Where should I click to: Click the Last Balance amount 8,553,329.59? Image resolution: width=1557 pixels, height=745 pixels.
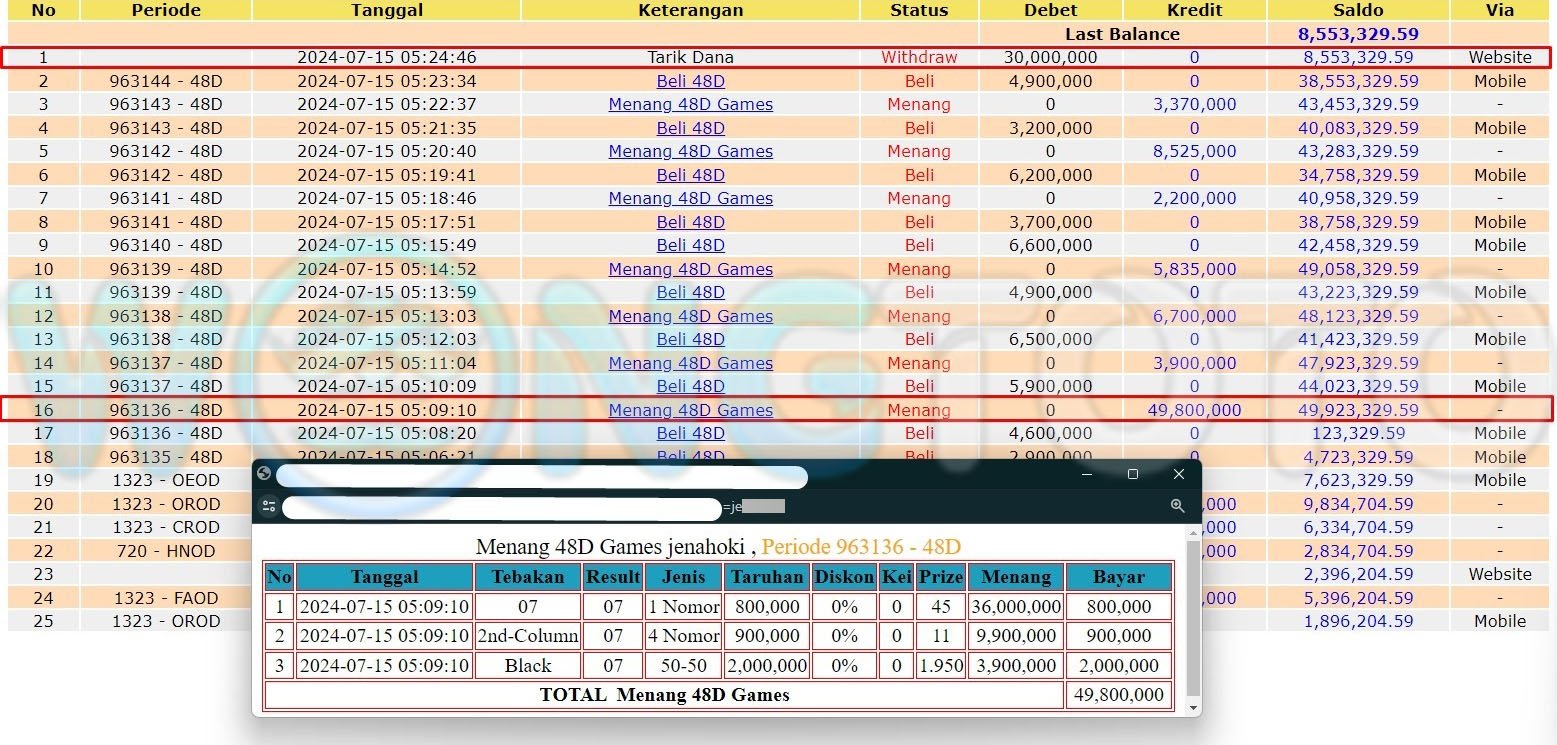click(x=1358, y=34)
